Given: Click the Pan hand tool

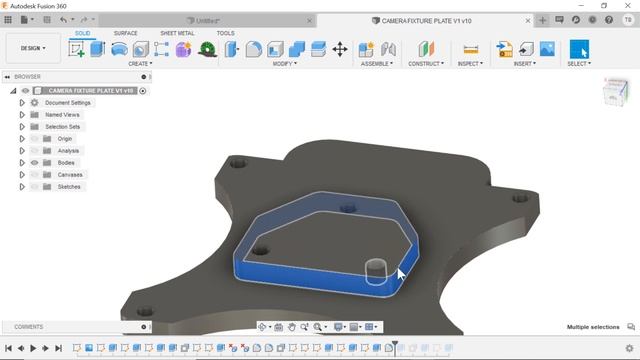Looking at the screenshot, I should (291, 327).
